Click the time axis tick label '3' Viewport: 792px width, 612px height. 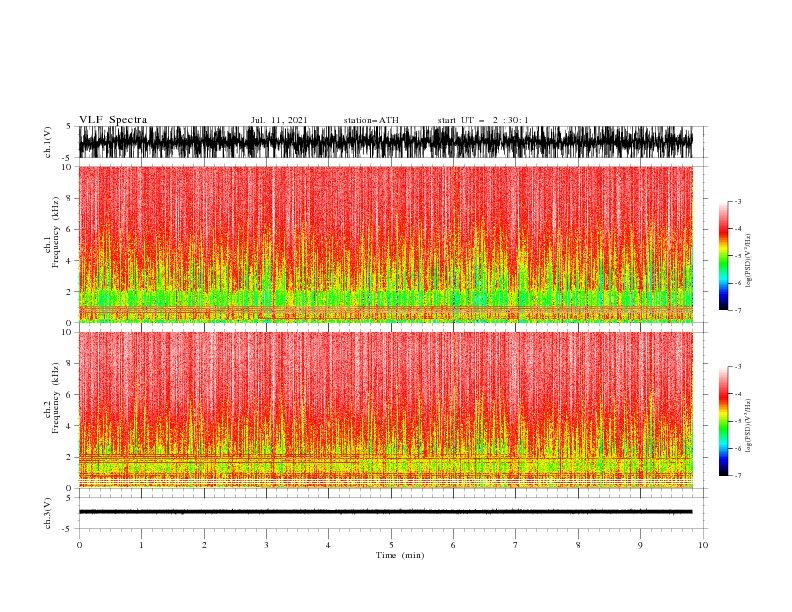pyautogui.click(x=266, y=545)
